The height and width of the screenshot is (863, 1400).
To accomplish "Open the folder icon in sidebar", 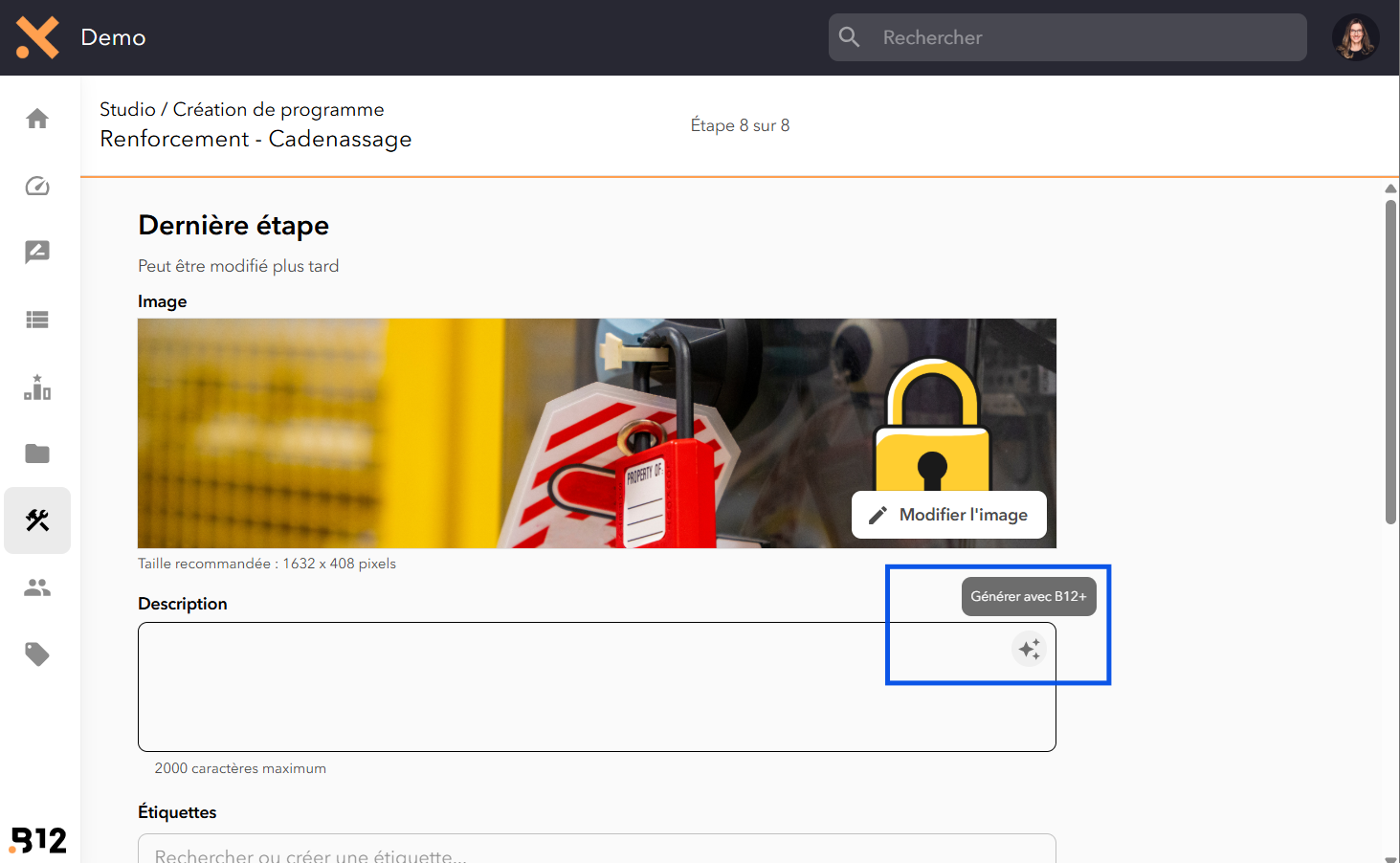I will coord(37,454).
